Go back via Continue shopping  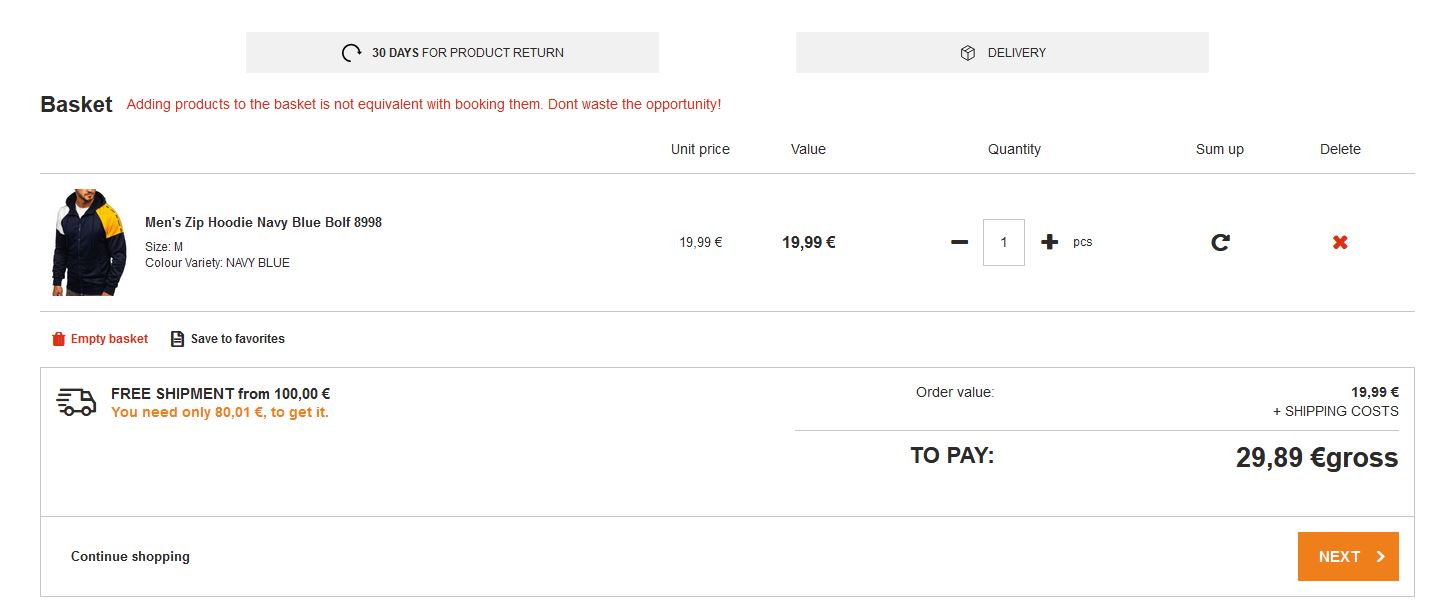pyautogui.click(x=130, y=556)
